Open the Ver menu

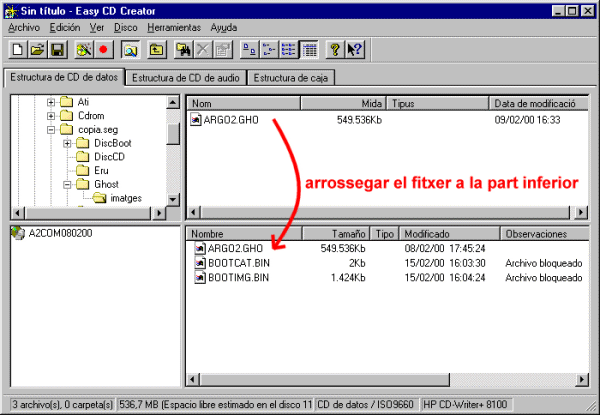pyautogui.click(x=97, y=28)
